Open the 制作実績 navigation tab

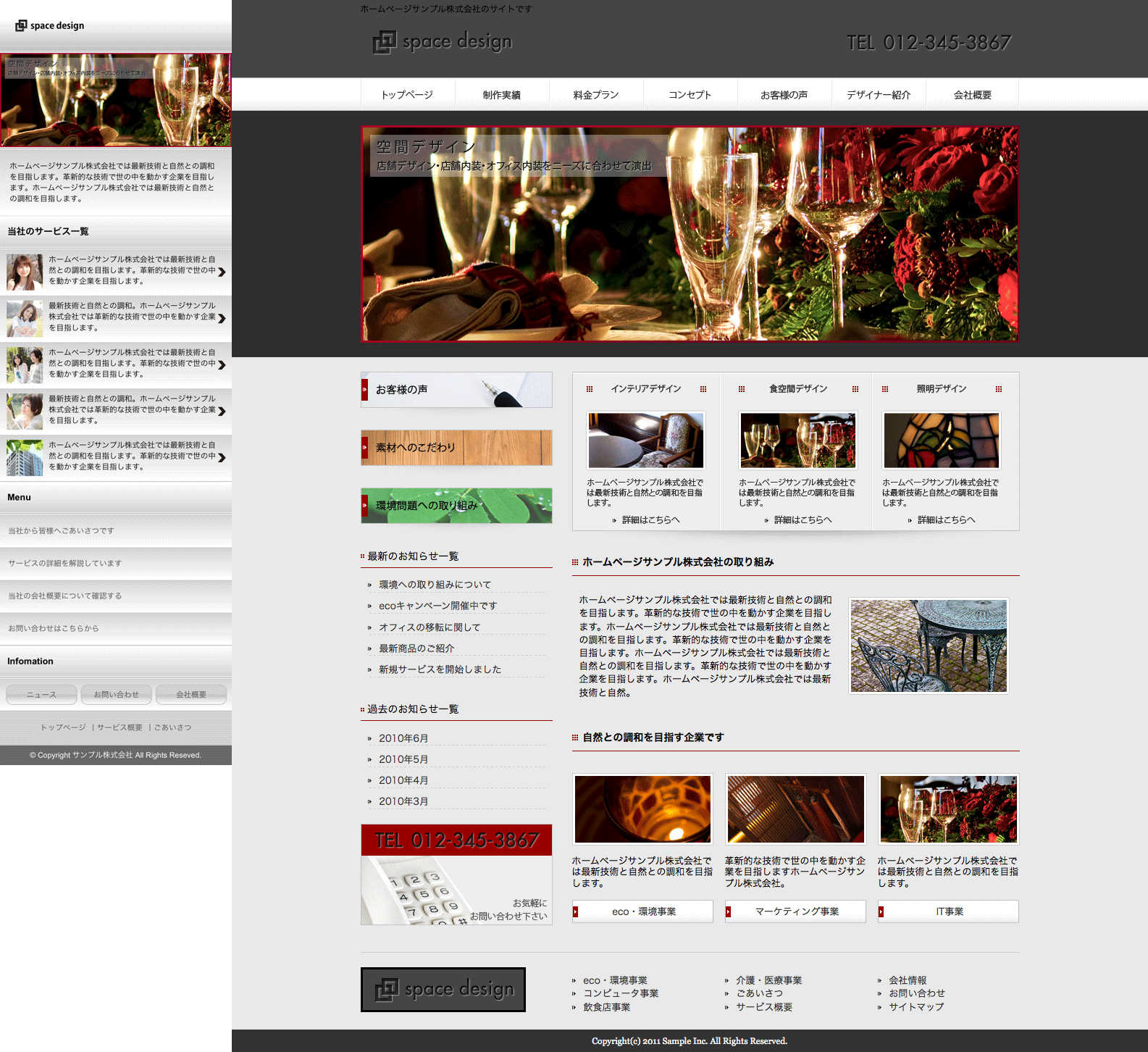[x=501, y=95]
